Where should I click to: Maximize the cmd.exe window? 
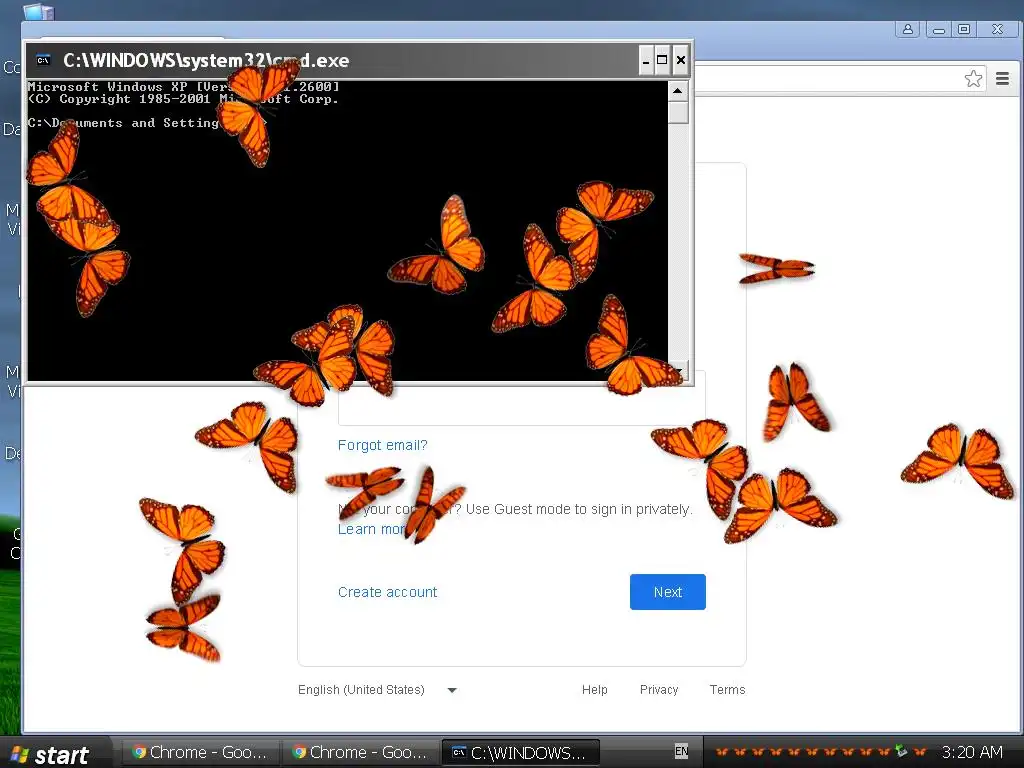click(662, 60)
